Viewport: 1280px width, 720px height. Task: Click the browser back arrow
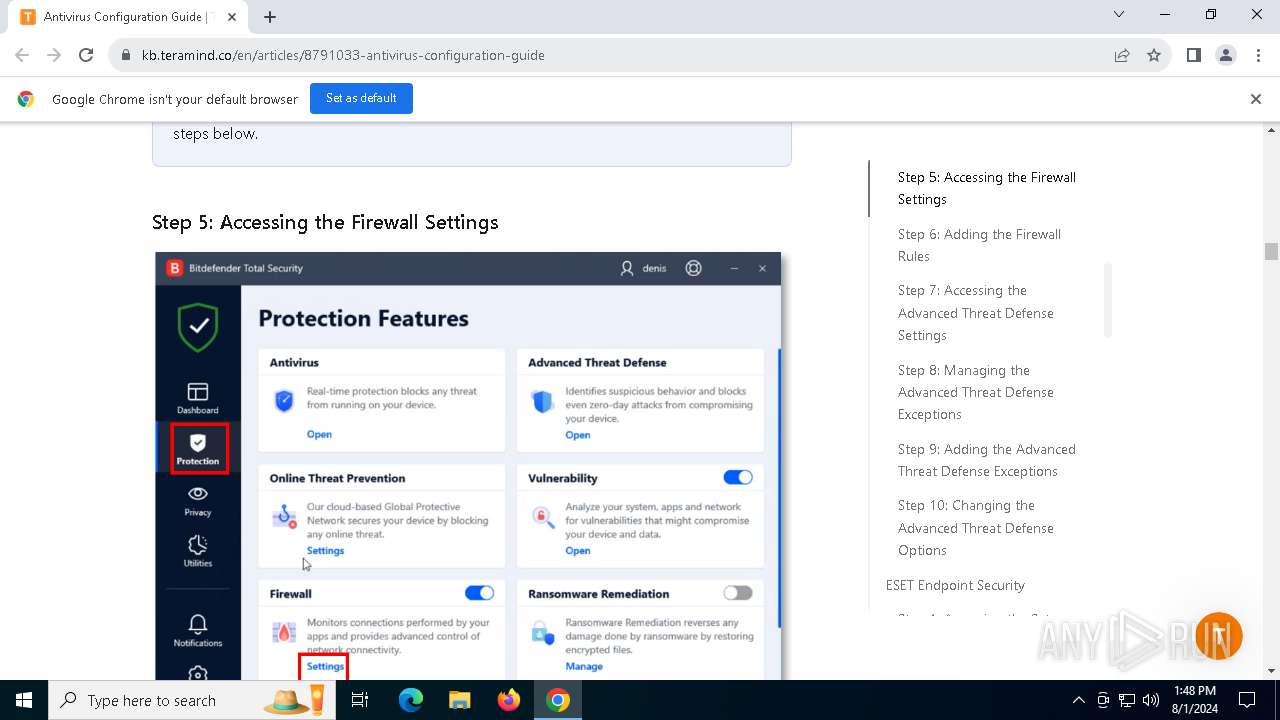click(22, 55)
